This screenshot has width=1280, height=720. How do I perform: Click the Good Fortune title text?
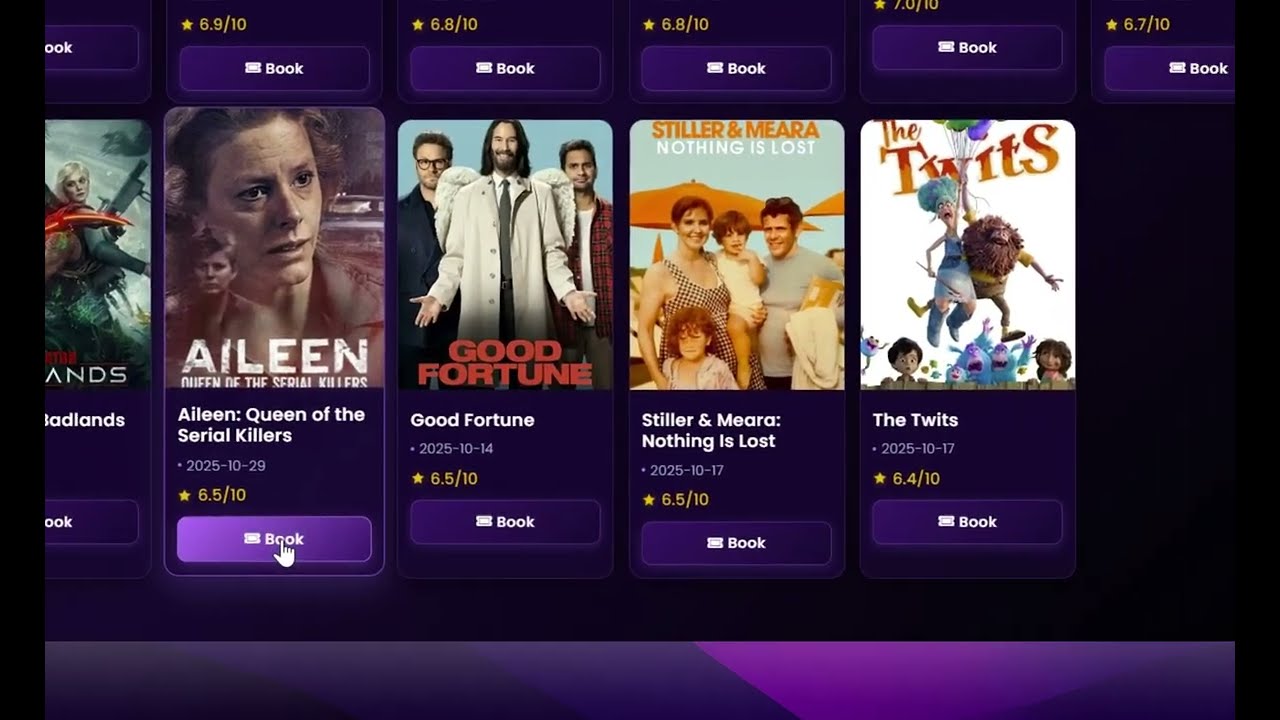click(x=472, y=420)
